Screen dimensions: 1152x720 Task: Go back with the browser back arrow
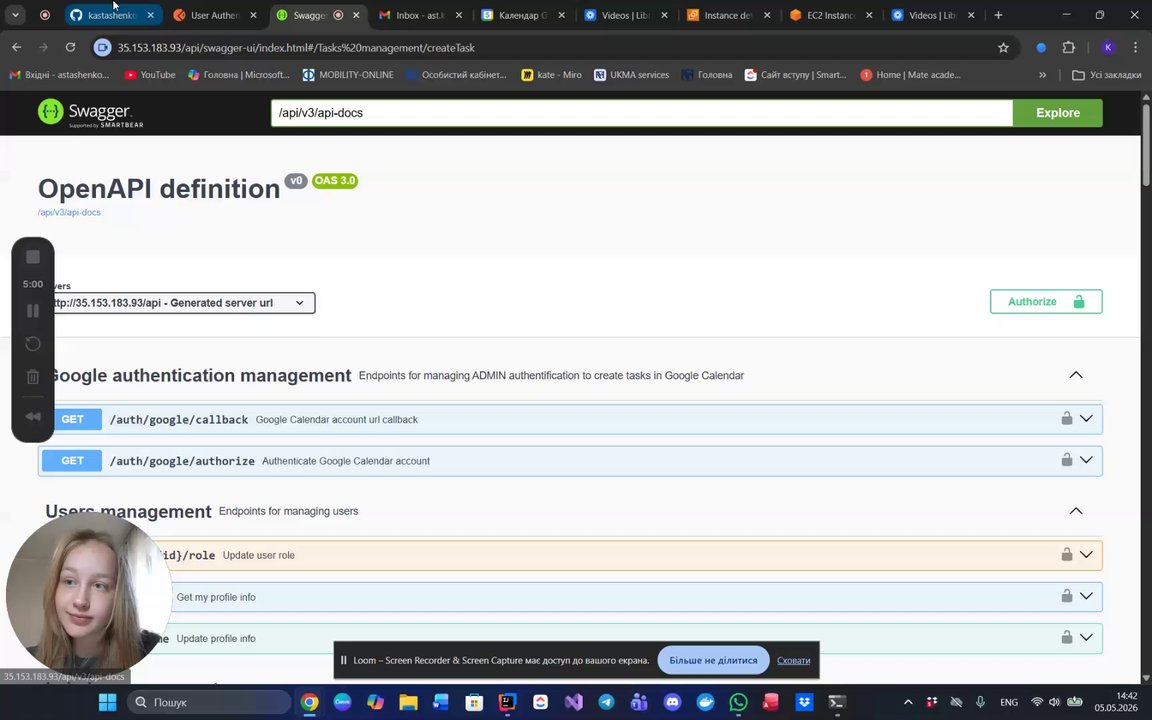tap(17, 48)
